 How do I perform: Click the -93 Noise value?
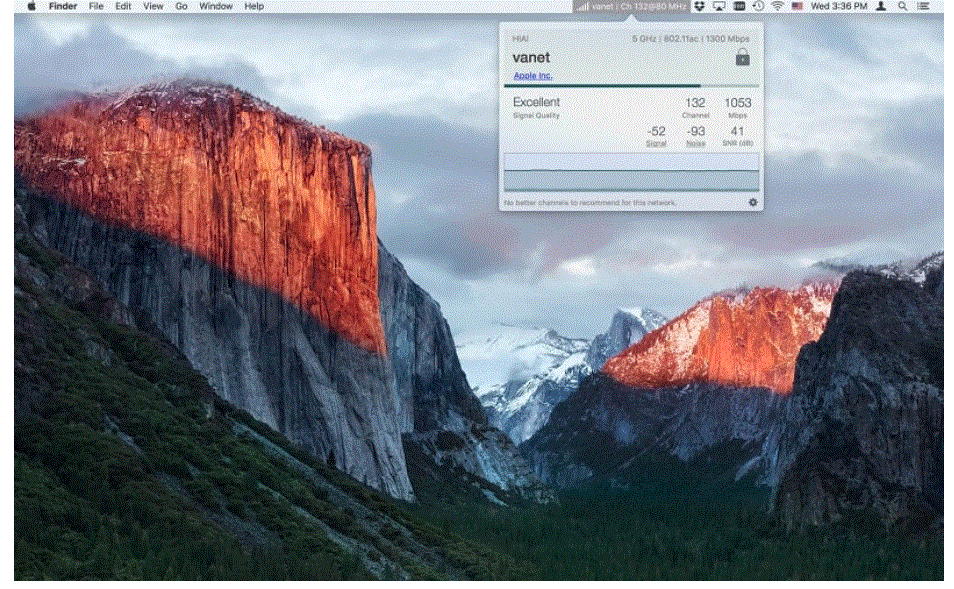coord(695,131)
